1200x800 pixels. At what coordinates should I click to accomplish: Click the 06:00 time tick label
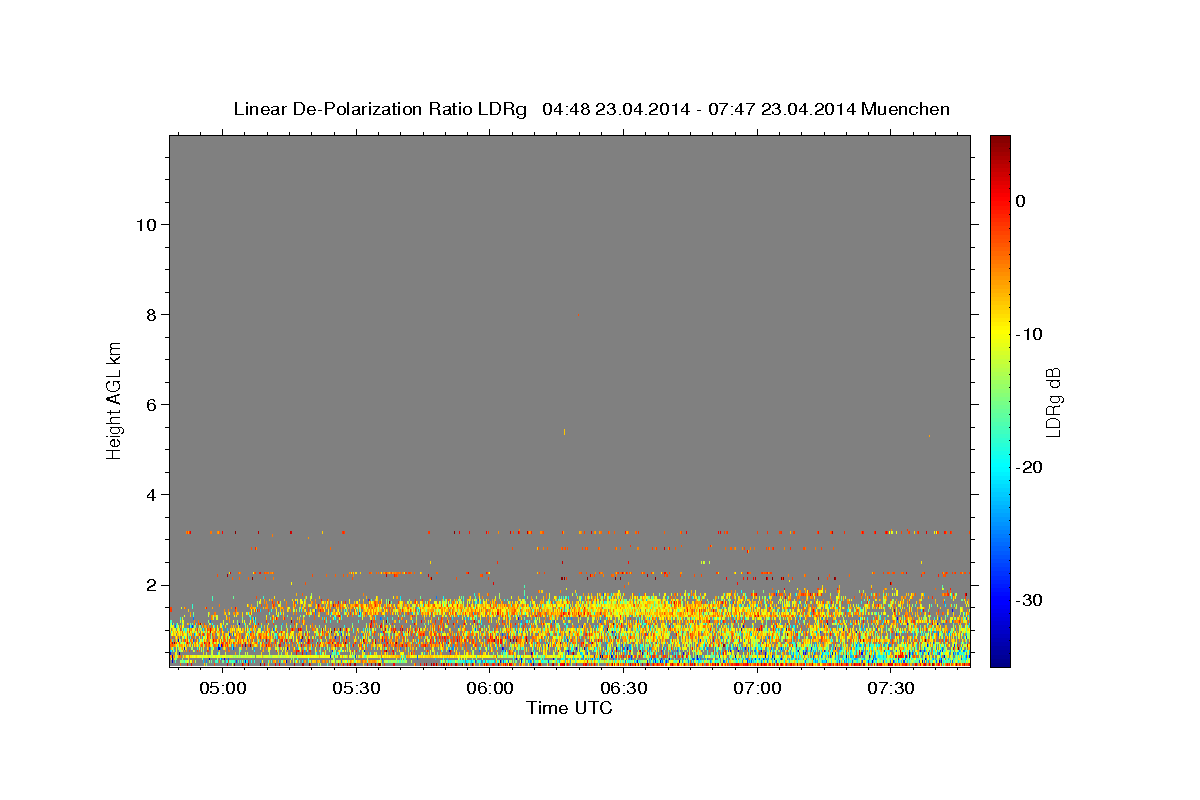point(490,689)
